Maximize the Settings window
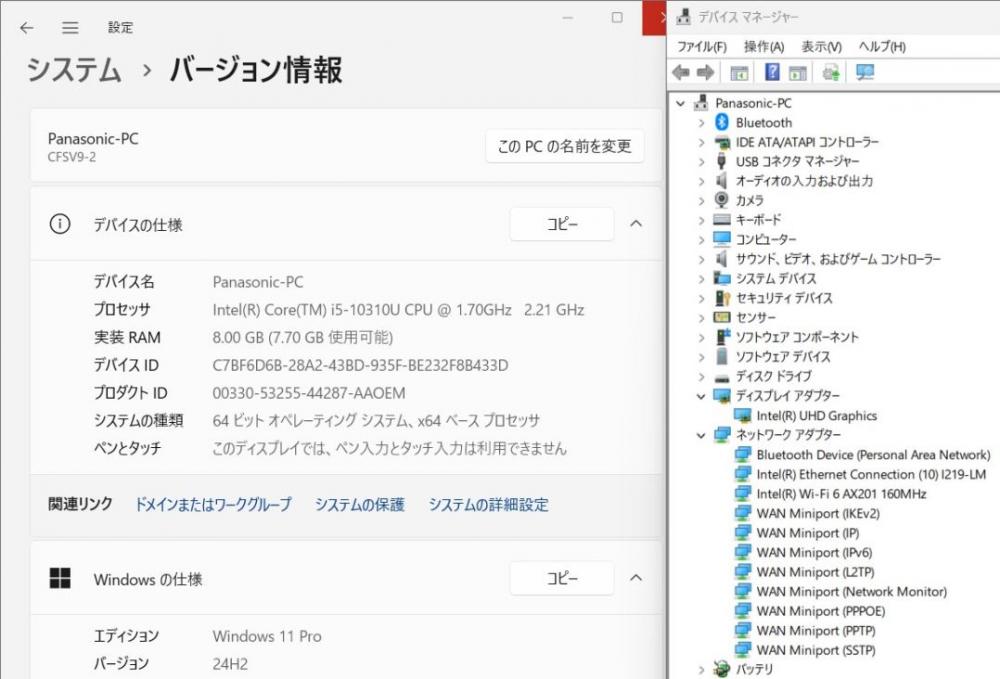 click(617, 17)
